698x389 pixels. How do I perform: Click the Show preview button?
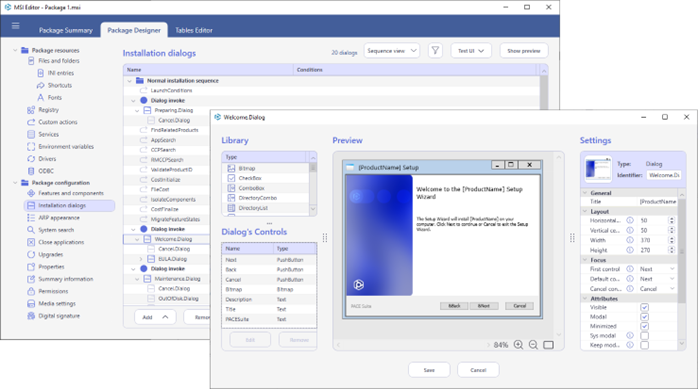pos(524,51)
